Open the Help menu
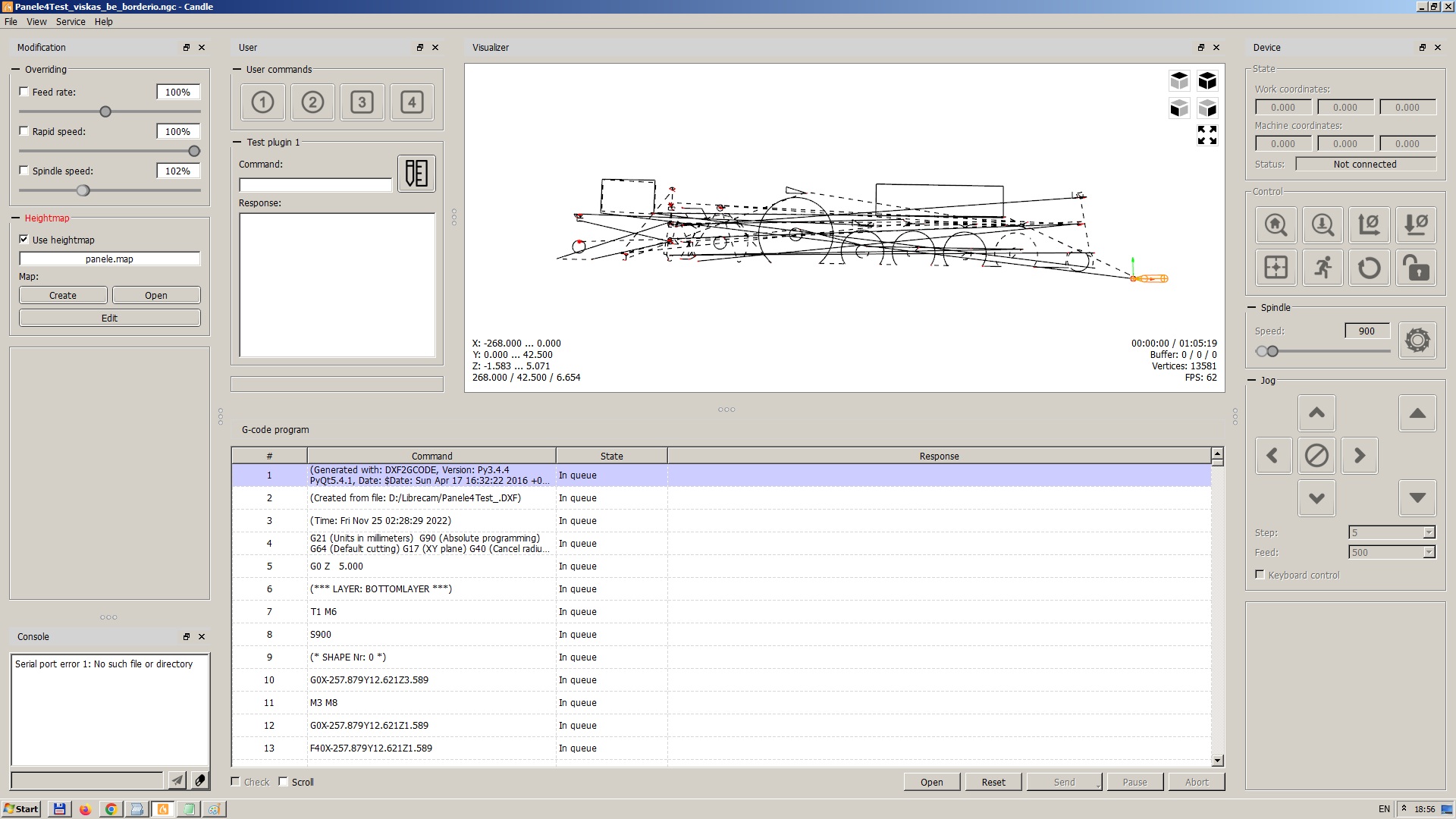The image size is (1456, 819). [104, 21]
